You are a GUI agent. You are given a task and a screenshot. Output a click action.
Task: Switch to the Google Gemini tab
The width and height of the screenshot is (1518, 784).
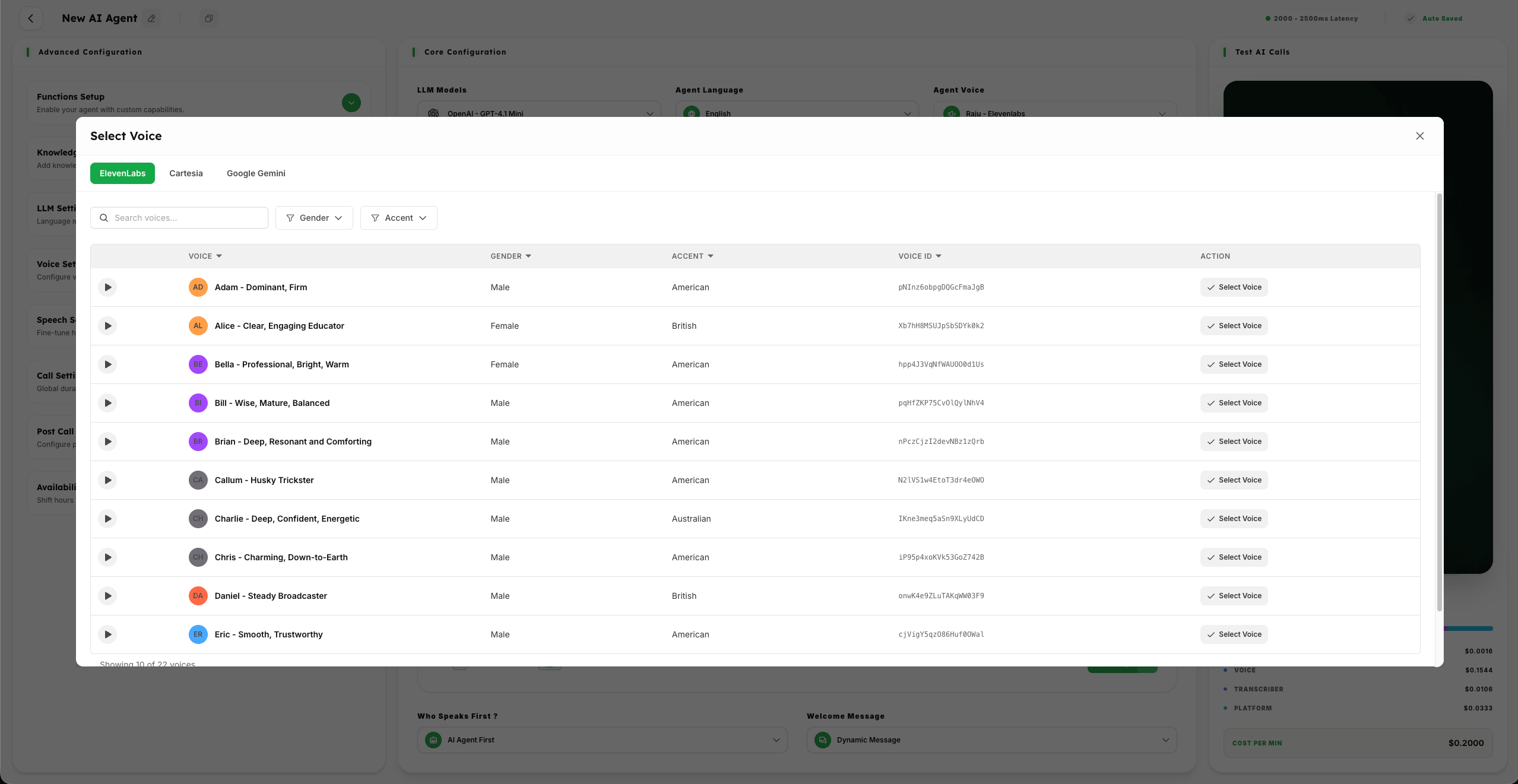(x=255, y=173)
